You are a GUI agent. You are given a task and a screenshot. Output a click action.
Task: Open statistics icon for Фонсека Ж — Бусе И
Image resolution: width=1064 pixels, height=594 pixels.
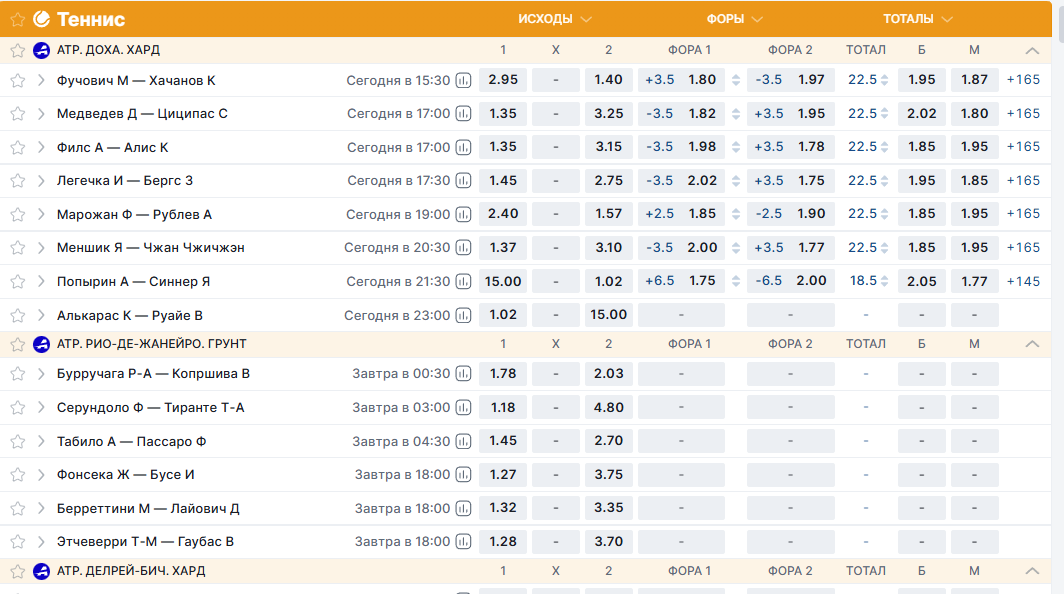pyautogui.click(x=463, y=475)
